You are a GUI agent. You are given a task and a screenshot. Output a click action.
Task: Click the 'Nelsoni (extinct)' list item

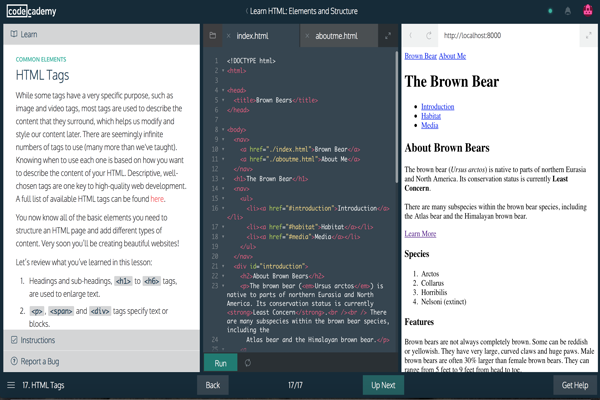tap(443, 302)
